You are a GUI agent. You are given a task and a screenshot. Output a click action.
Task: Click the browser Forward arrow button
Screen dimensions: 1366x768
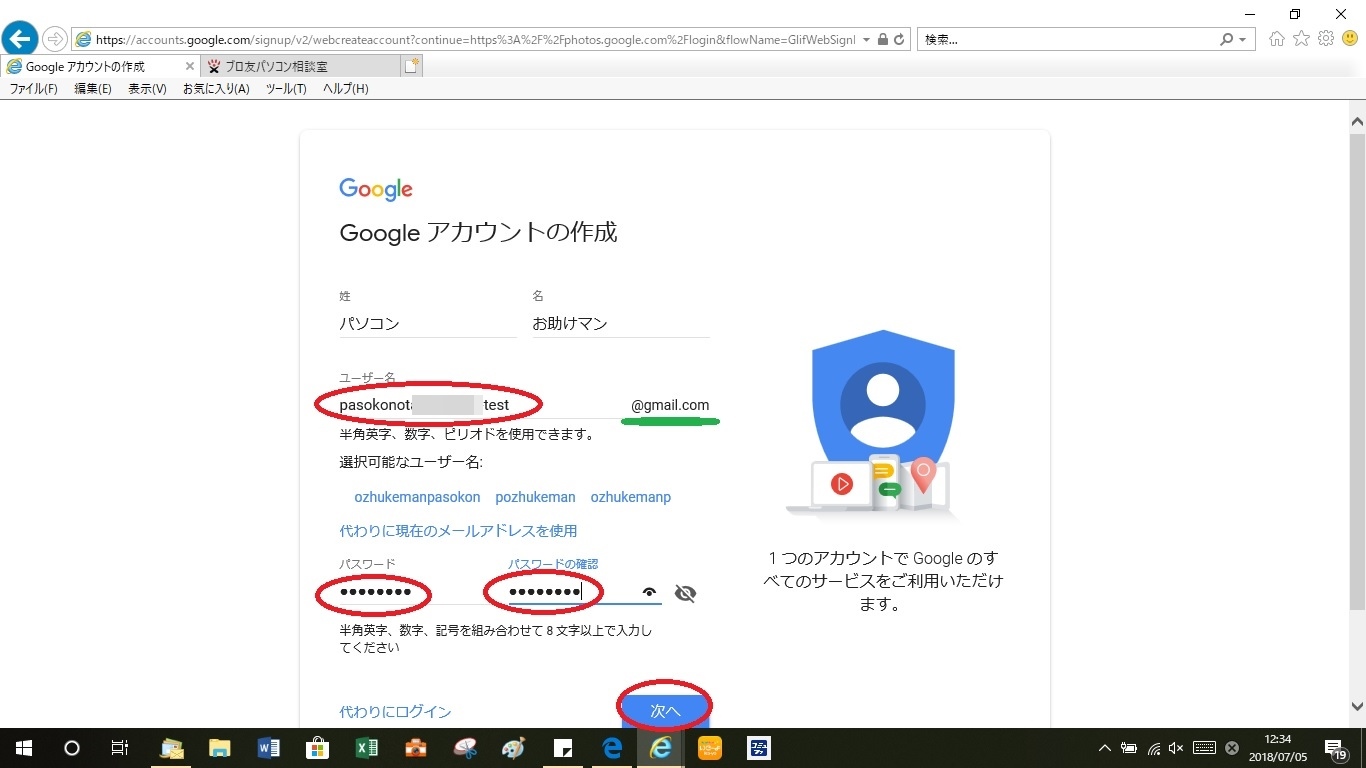[x=55, y=40]
